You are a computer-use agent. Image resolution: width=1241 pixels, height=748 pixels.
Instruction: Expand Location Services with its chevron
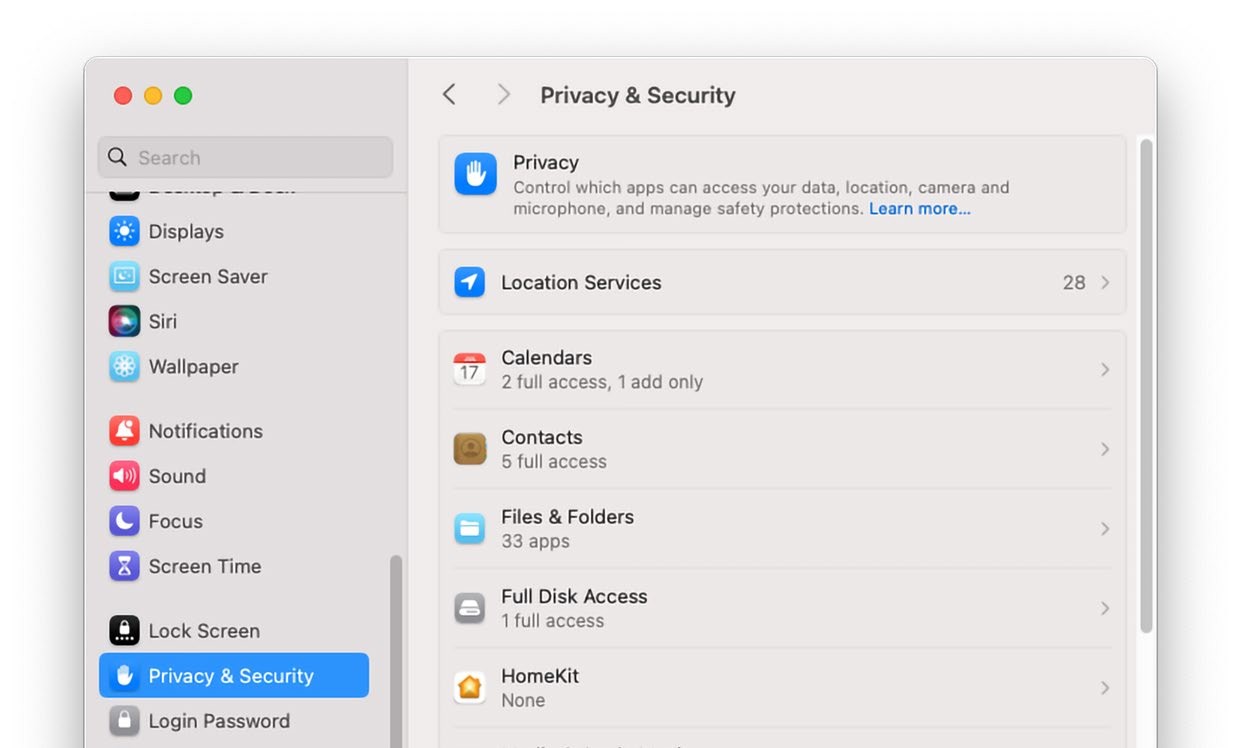[x=1105, y=282]
